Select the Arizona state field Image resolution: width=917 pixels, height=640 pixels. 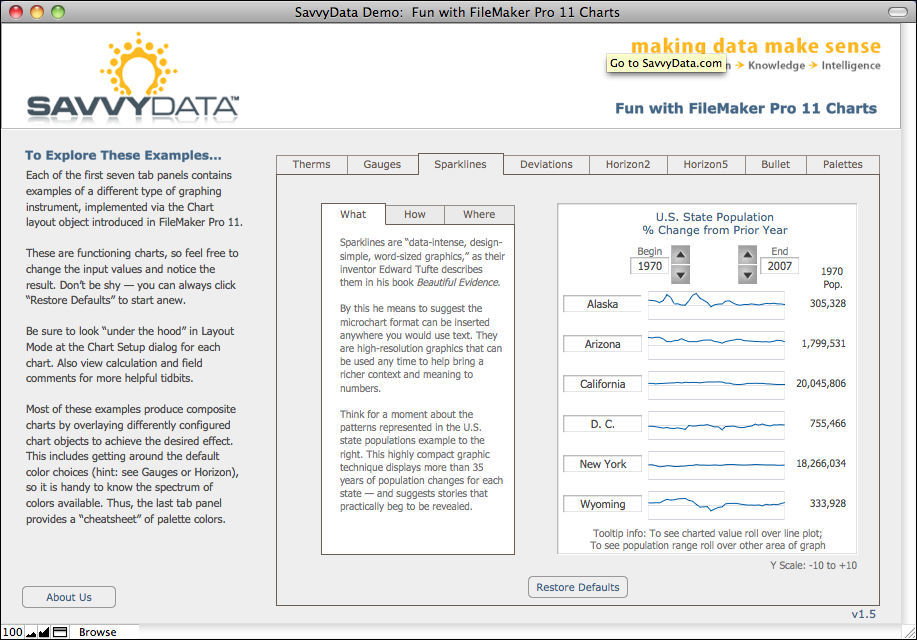click(x=602, y=344)
